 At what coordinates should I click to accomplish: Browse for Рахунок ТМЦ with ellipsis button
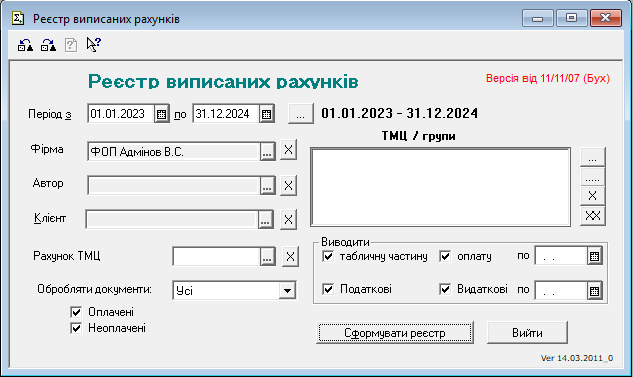click(267, 257)
